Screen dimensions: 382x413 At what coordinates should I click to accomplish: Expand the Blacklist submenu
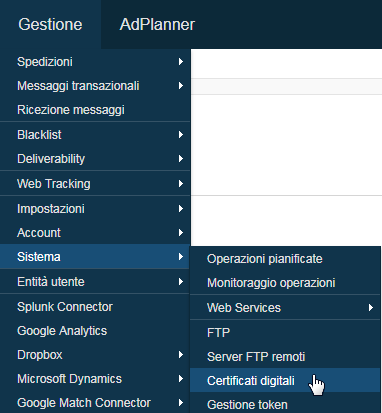coord(95,135)
